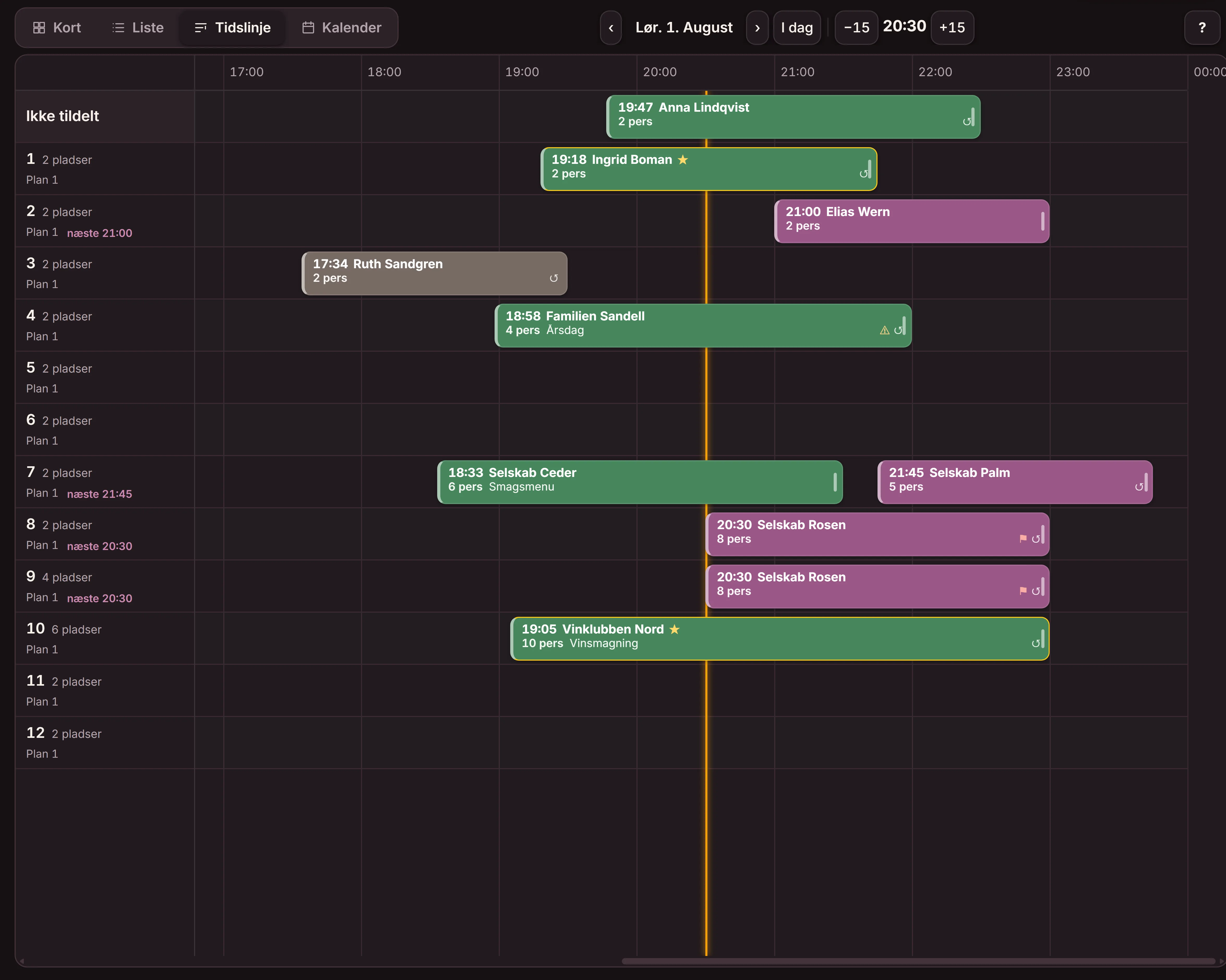Click star icon next to Vinklubben Nord
1226x980 pixels.
pos(674,630)
